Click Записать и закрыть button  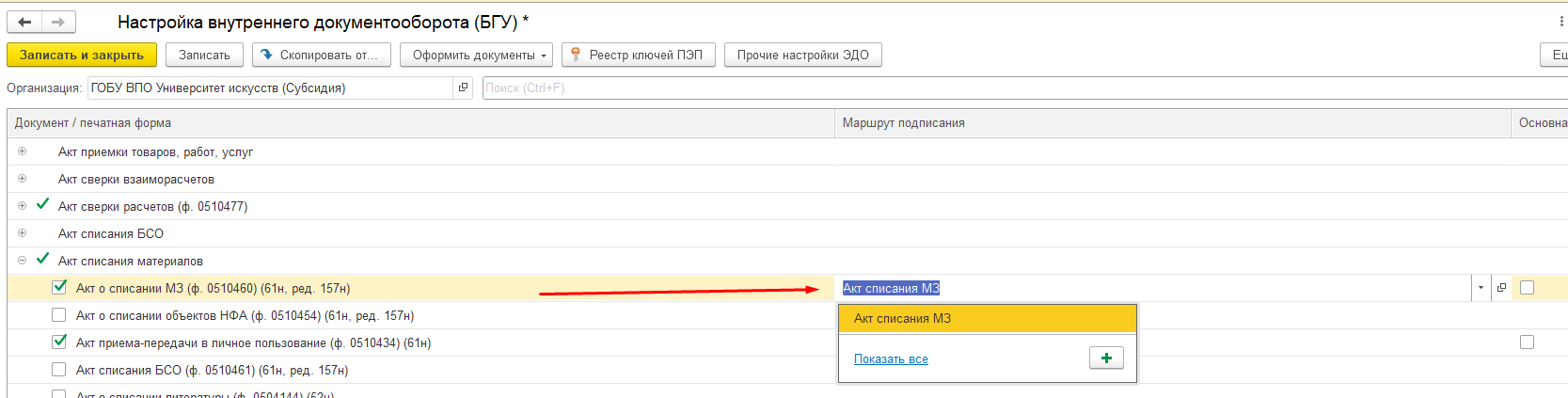pyautogui.click(x=82, y=55)
